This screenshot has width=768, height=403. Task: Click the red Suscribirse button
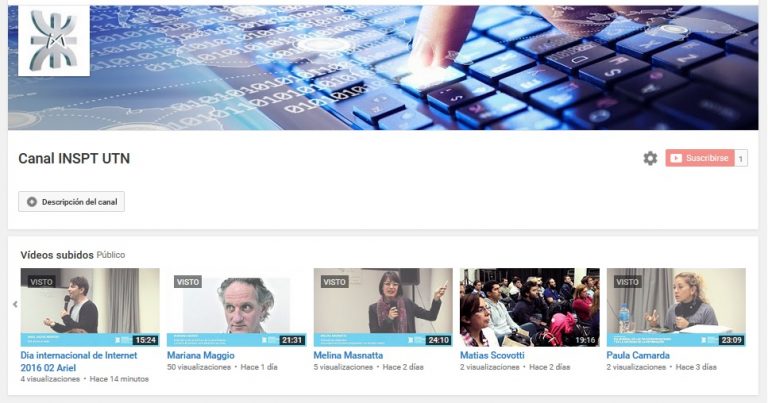pos(700,158)
